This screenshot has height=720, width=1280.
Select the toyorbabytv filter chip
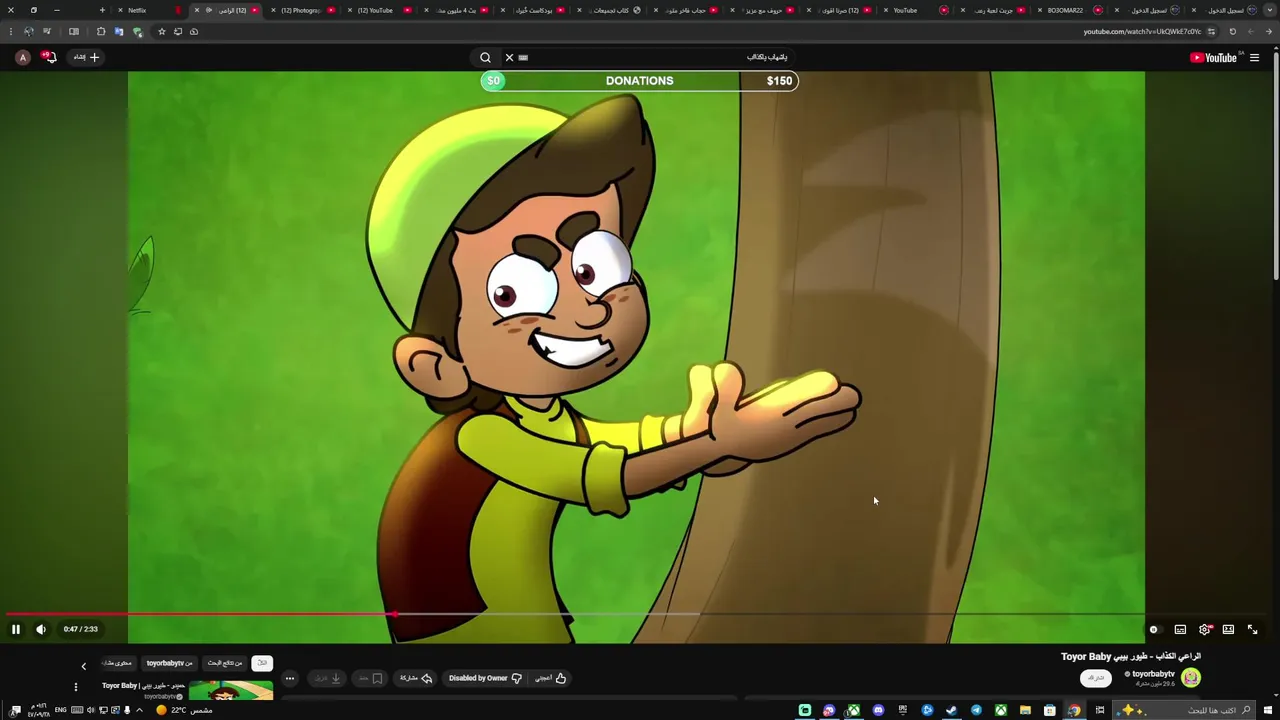[x=169, y=663]
